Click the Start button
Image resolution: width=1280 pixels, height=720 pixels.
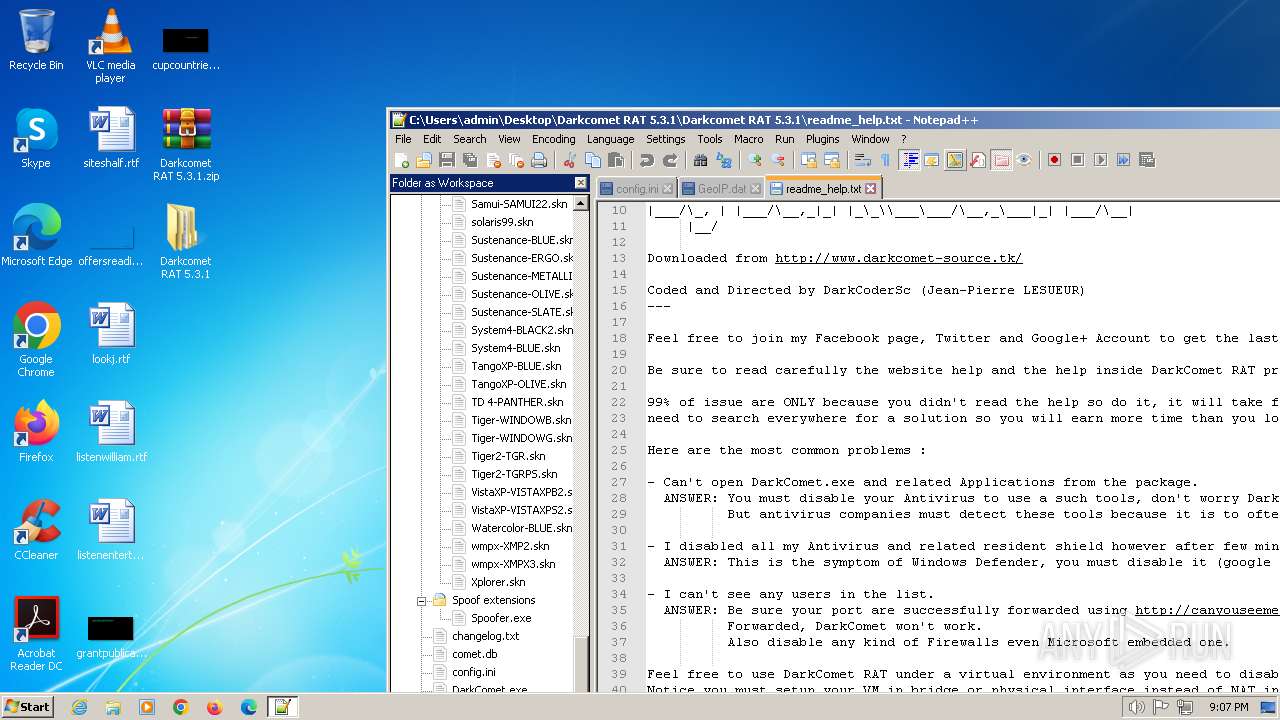(x=27, y=706)
